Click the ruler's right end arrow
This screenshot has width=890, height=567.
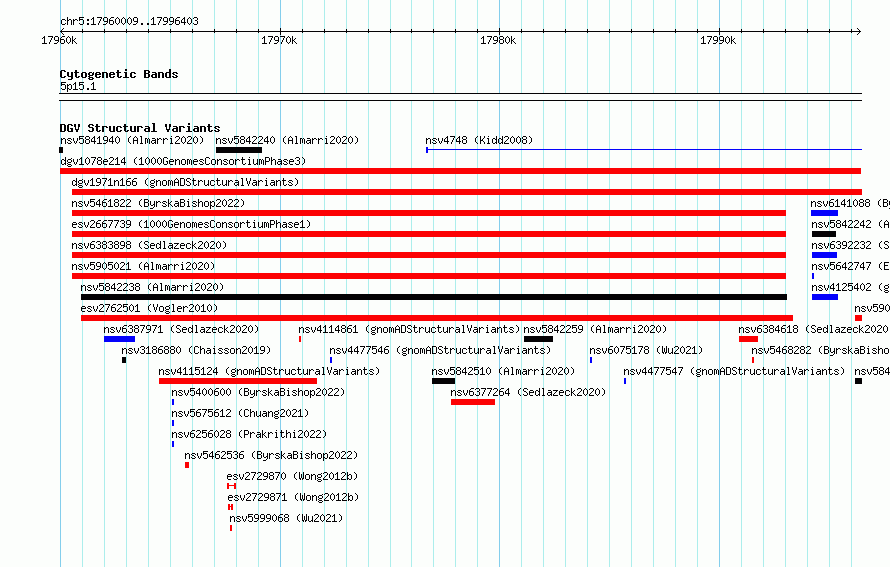pyautogui.click(x=858, y=31)
